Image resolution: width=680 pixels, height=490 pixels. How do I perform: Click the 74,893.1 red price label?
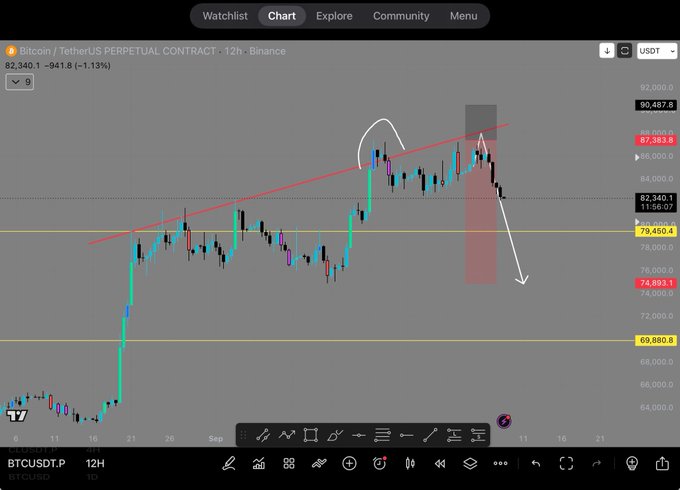click(x=657, y=283)
